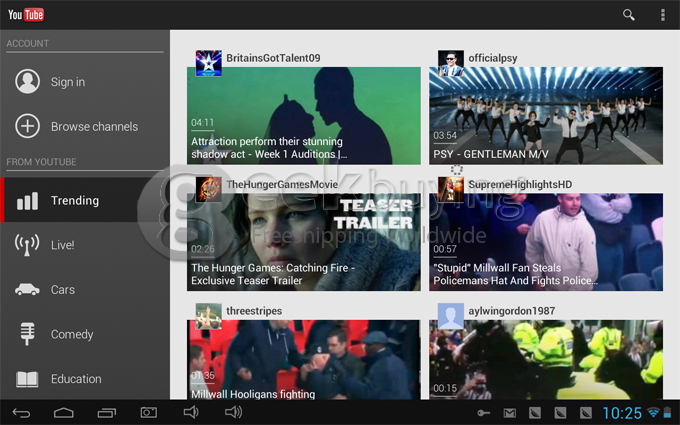This screenshot has height=425, width=680.
Task: Open the YouTube search magnifier
Action: 628,15
